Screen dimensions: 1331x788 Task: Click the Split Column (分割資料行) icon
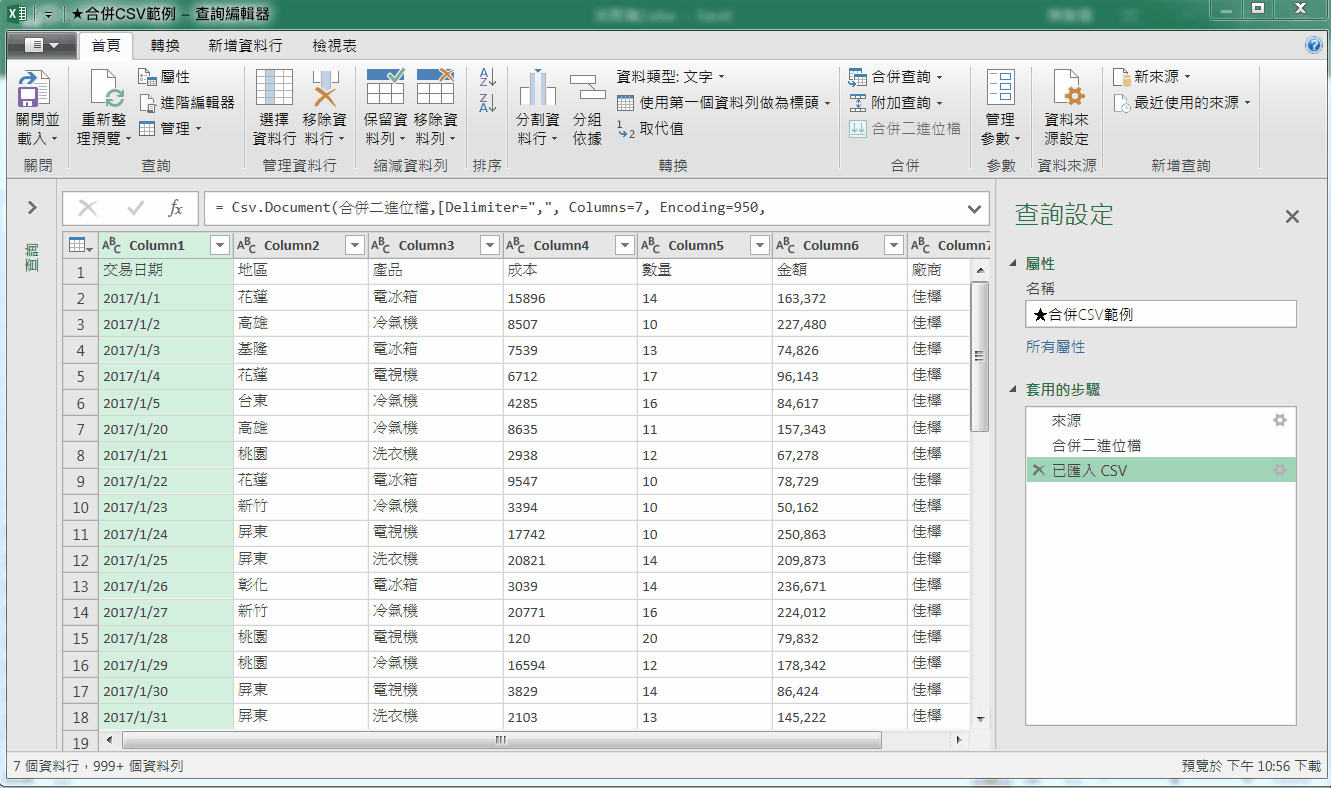(537, 88)
